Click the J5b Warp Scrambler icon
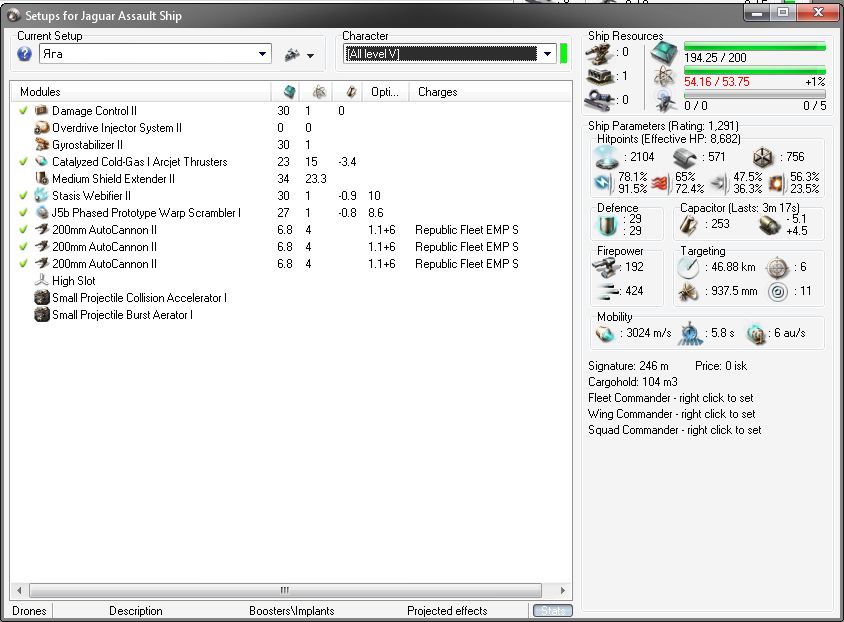The height and width of the screenshot is (622, 844). [41, 213]
